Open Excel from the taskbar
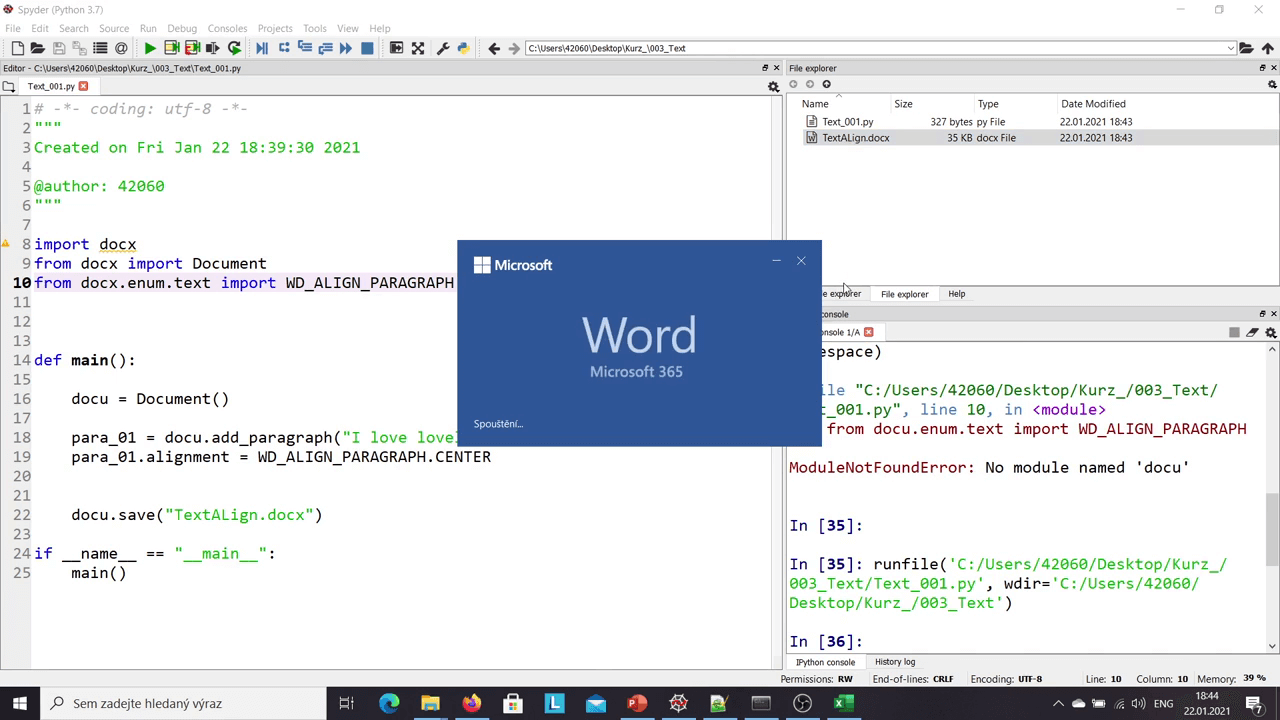1280x720 pixels. pos(843,703)
